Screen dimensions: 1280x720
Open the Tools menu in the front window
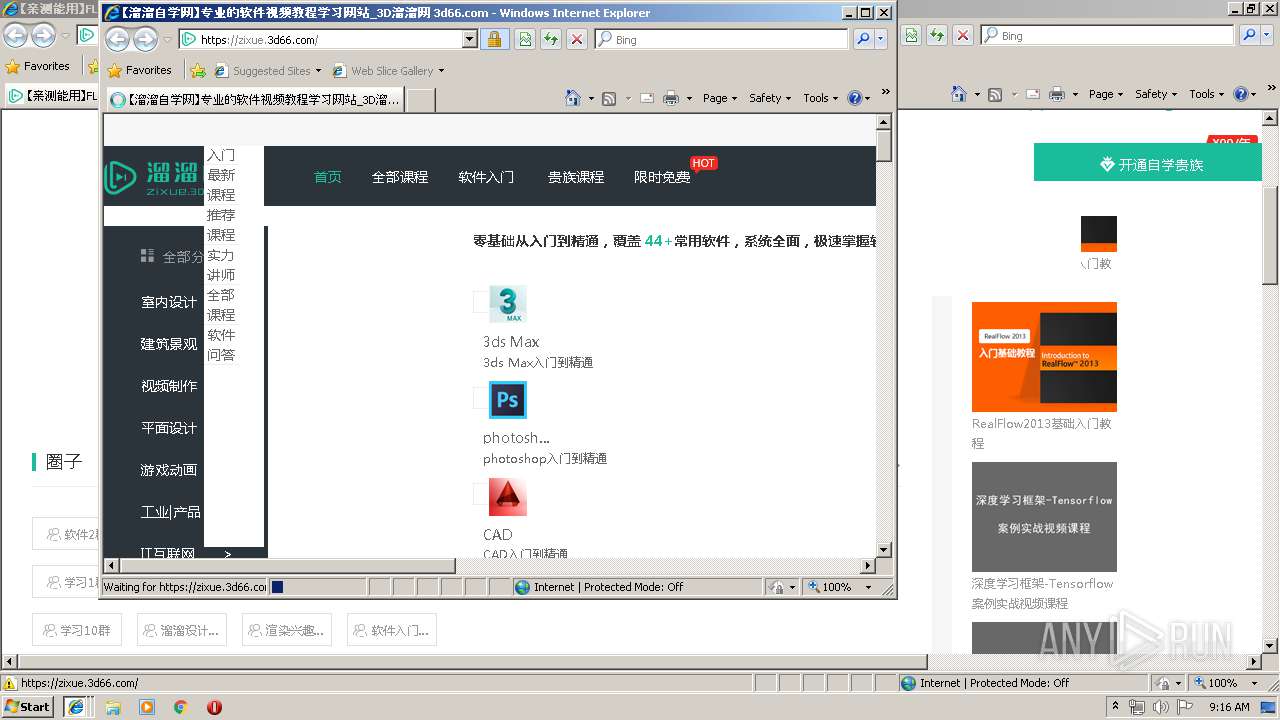821,98
